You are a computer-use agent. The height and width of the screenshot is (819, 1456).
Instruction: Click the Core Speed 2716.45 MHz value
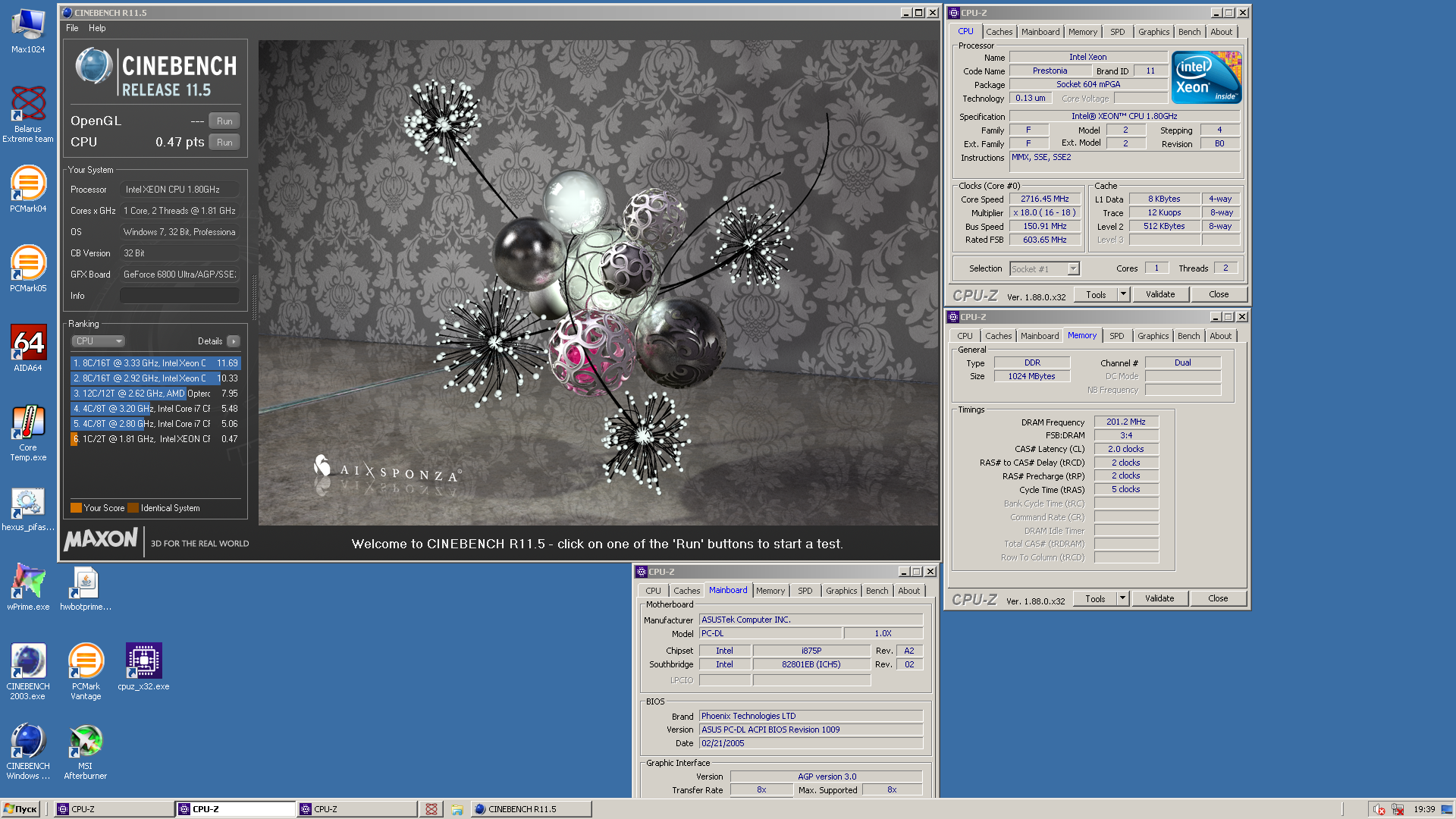tap(1044, 199)
